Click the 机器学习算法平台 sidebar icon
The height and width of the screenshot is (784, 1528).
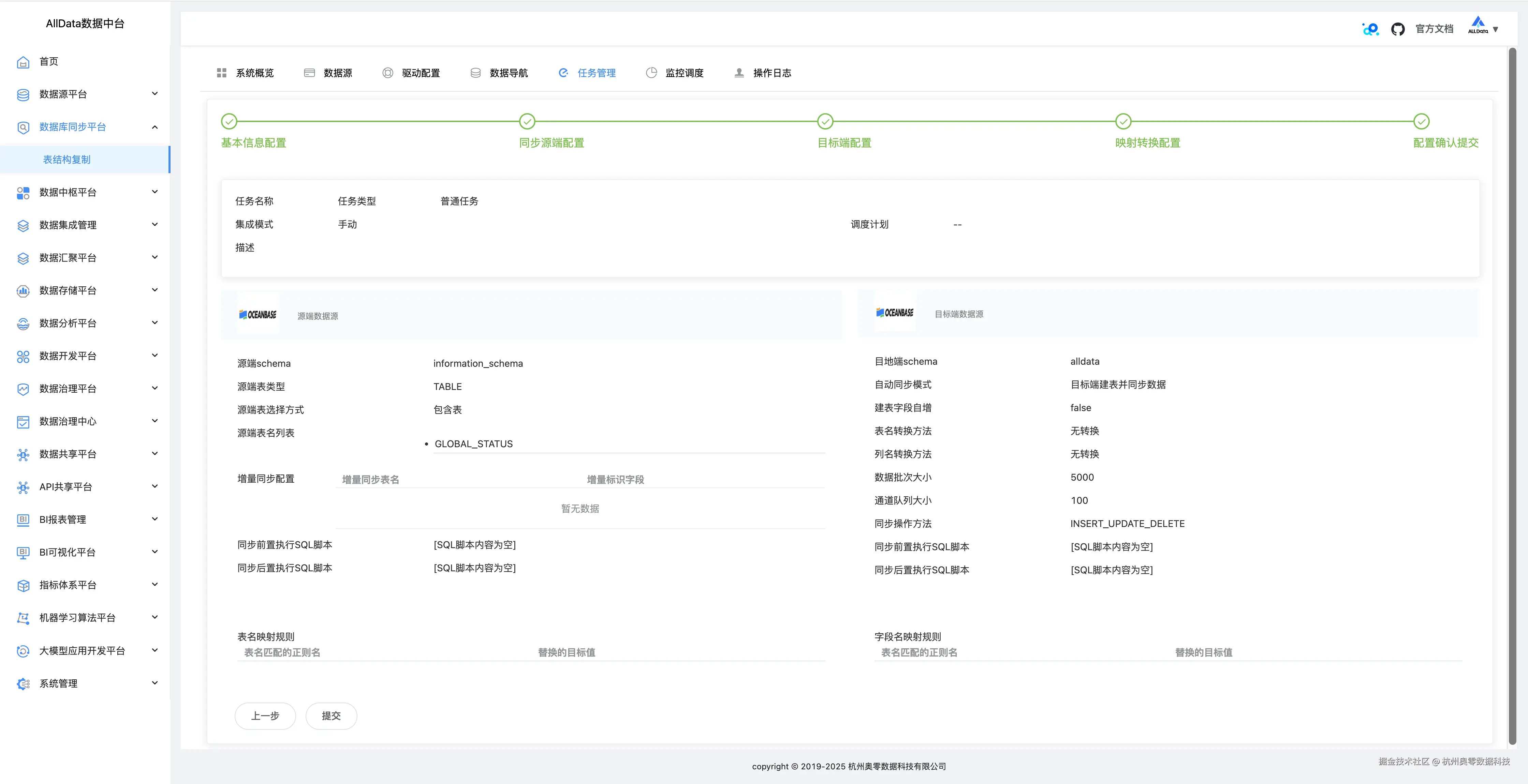(23, 618)
